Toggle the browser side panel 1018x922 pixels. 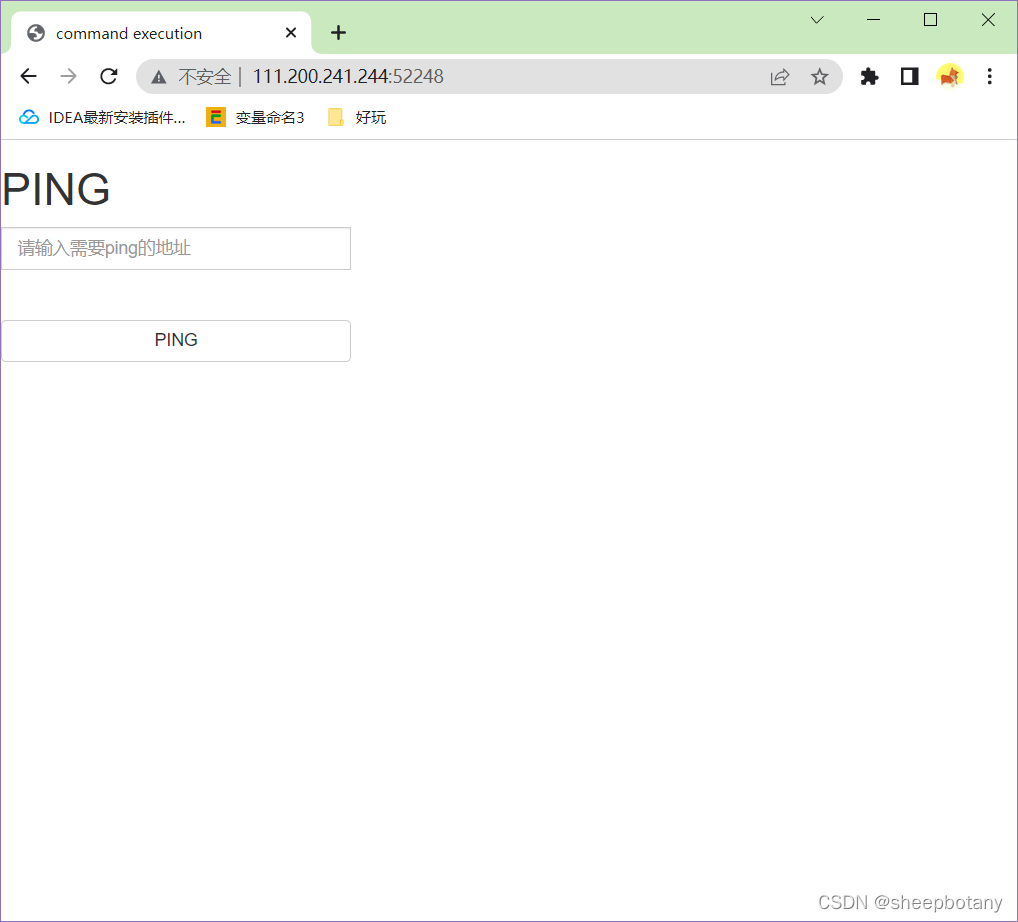pyautogui.click(x=910, y=77)
